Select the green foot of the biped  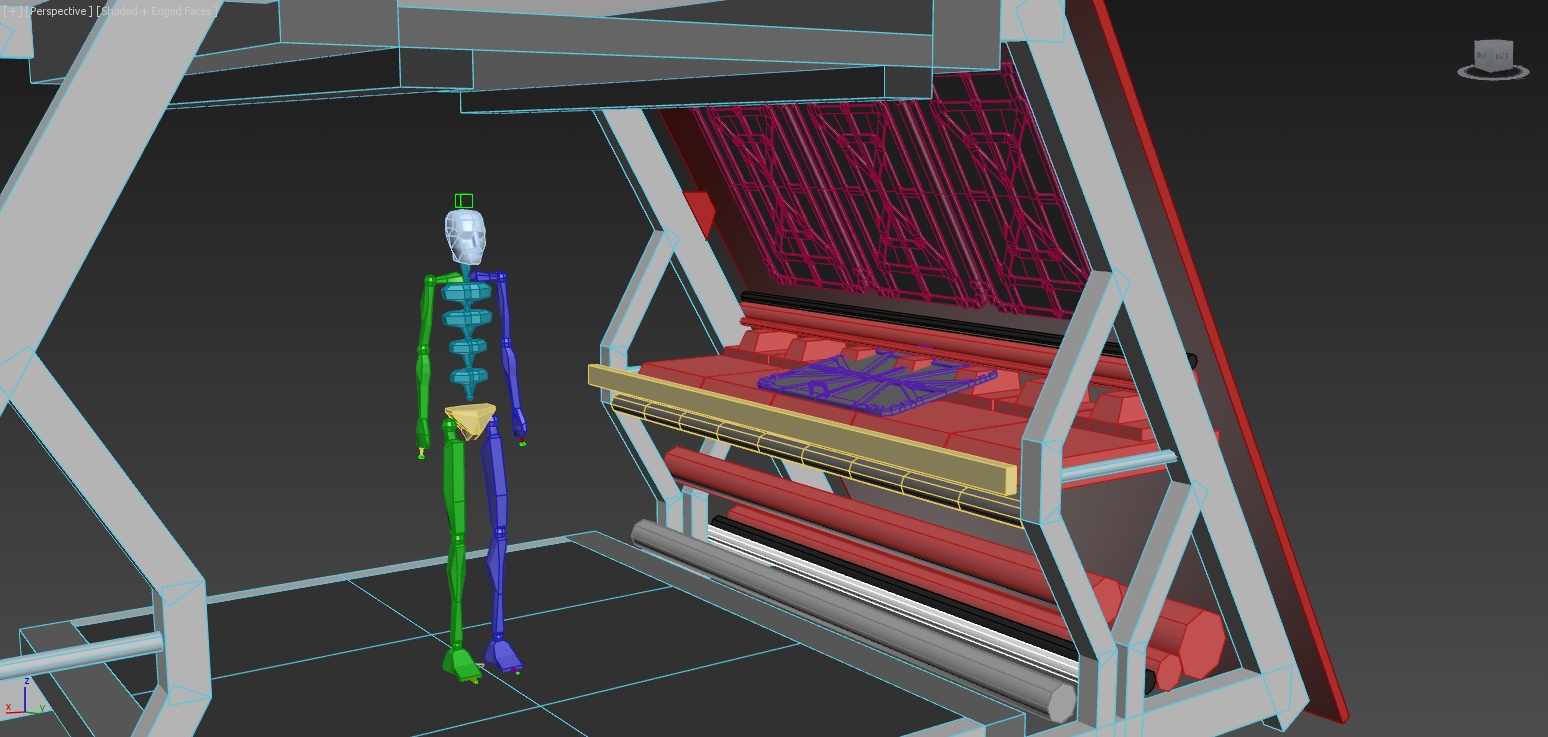pos(461,663)
